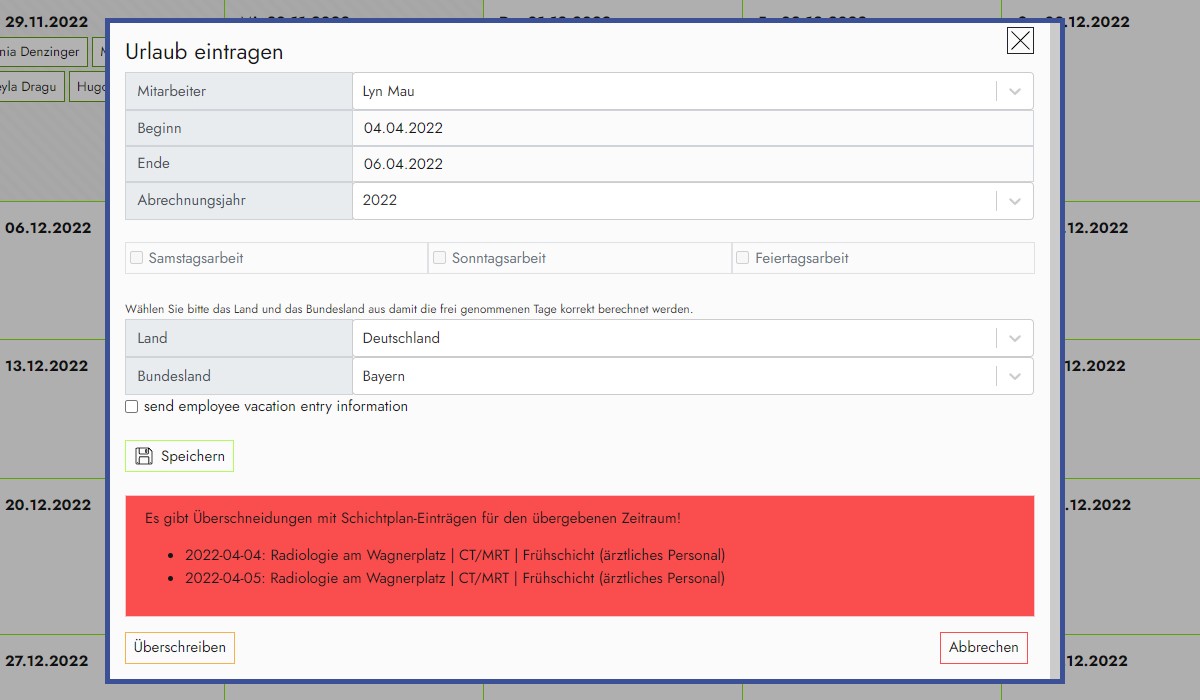1200x700 pixels.
Task: Click the Abbrechen button
Action: (x=983, y=648)
